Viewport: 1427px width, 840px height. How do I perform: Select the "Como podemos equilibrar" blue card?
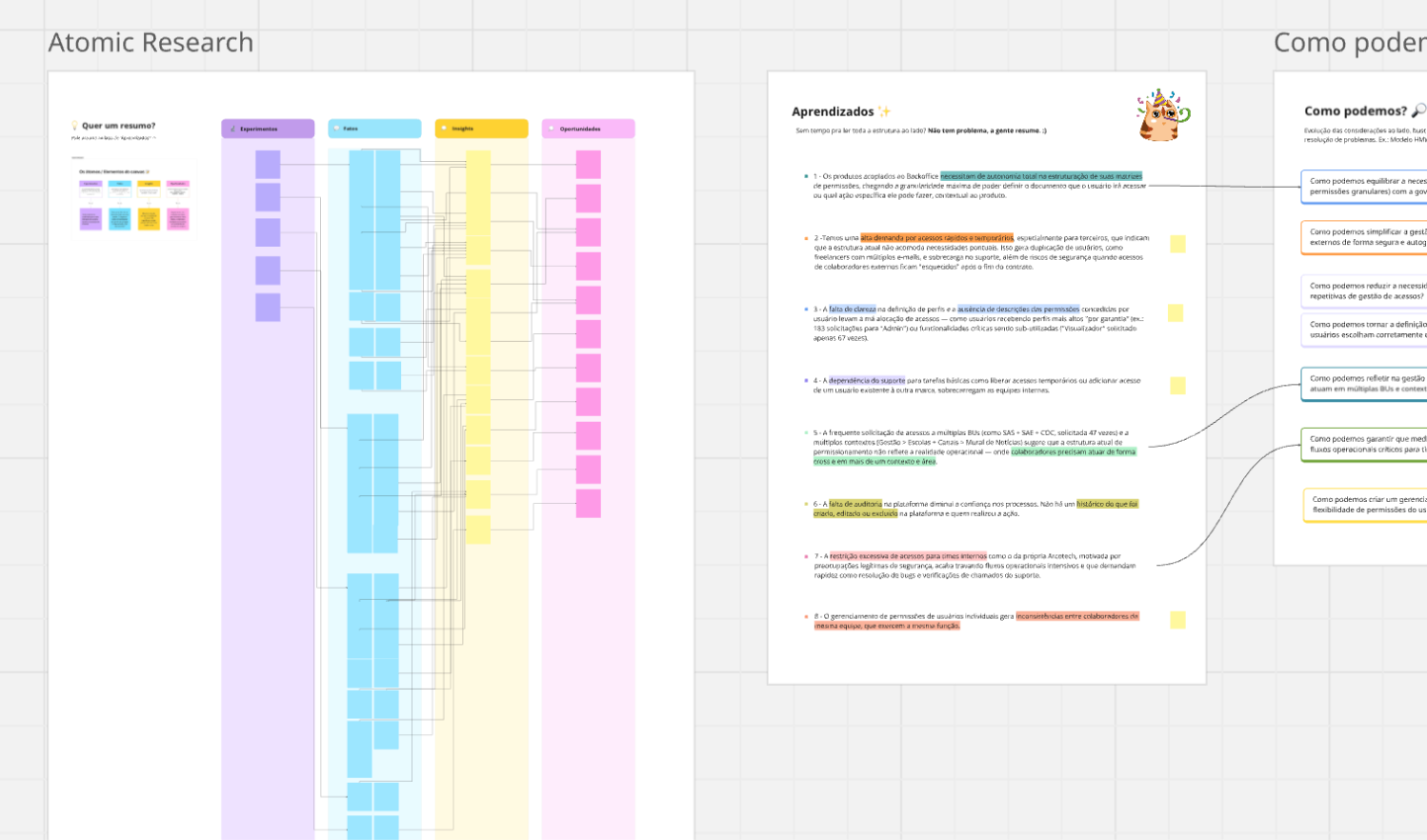tap(1364, 187)
